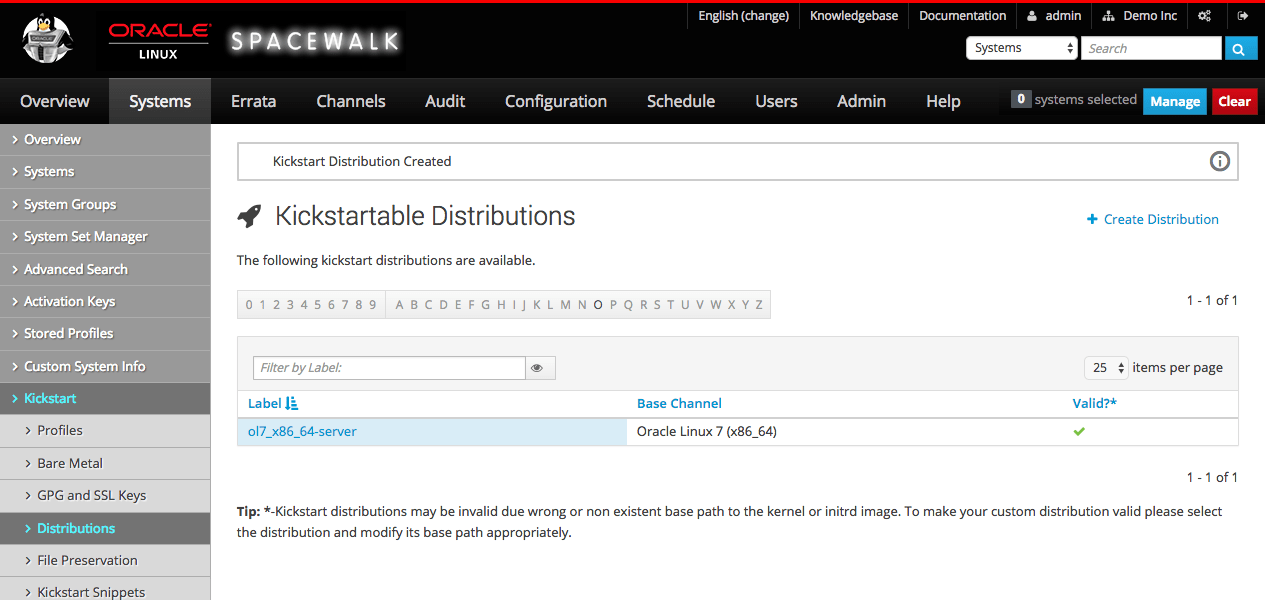
Task: Click the Valid?* column header
Action: pyautogui.click(x=1094, y=403)
